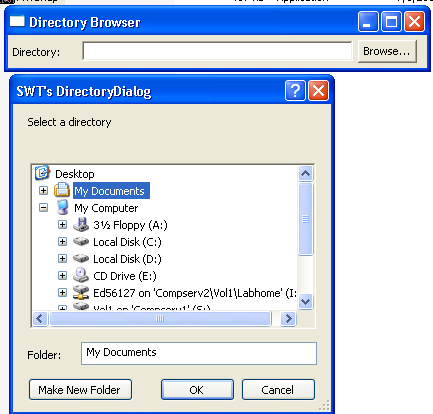Image resolution: width=433 pixels, height=414 pixels.
Task: Expand the My Documents node
Action: [43, 190]
